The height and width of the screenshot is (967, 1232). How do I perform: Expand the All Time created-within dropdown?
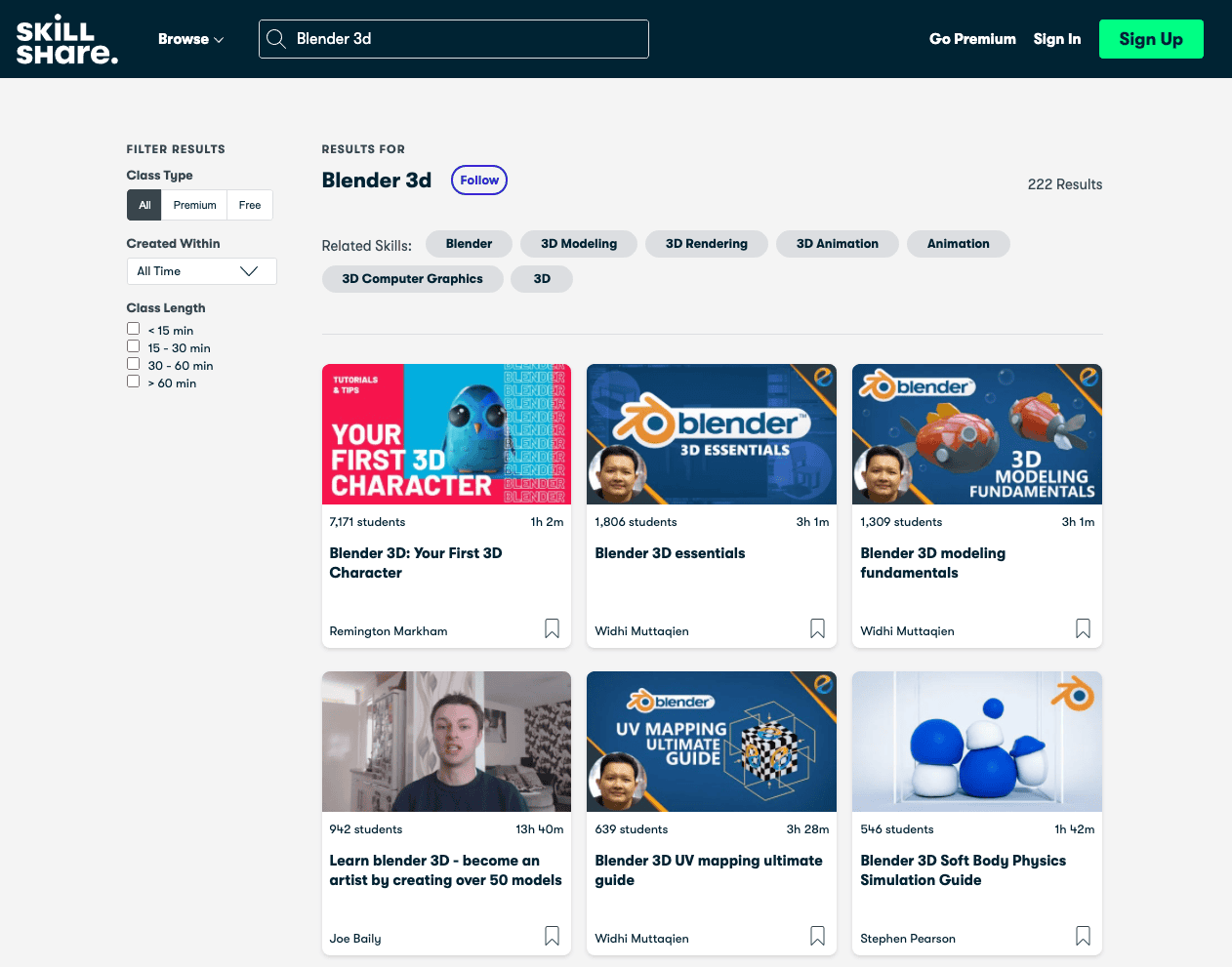pyautogui.click(x=201, y=271)
